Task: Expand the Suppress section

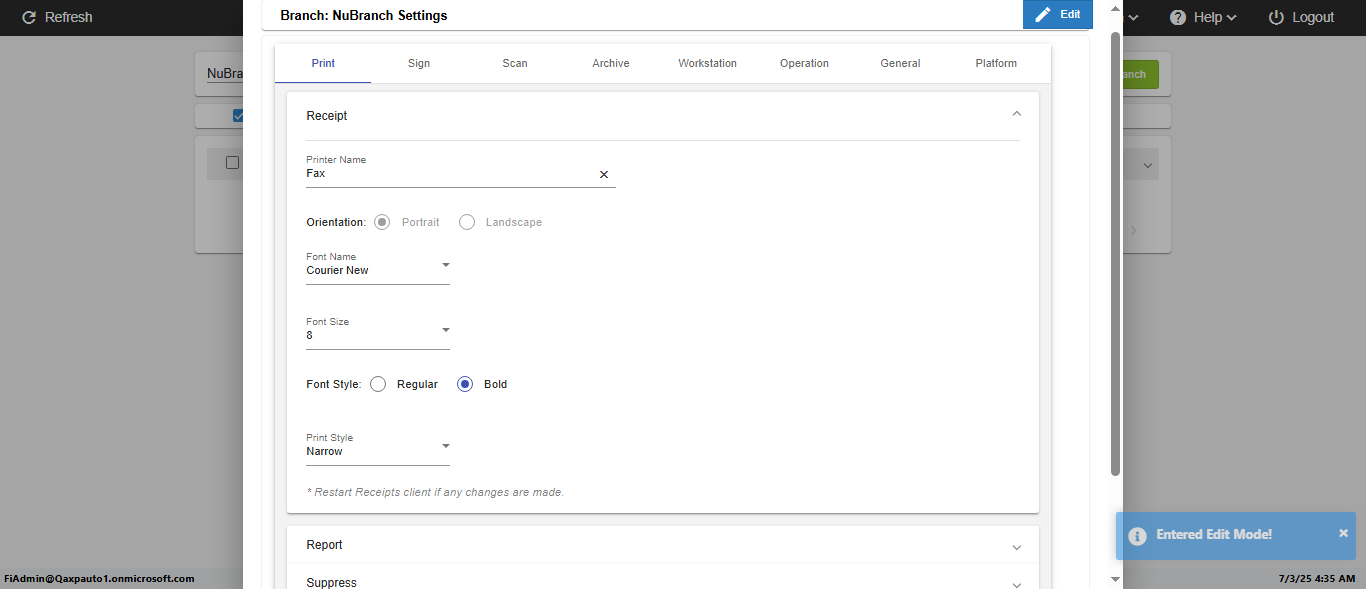Action: click(x=1016, y=583)
